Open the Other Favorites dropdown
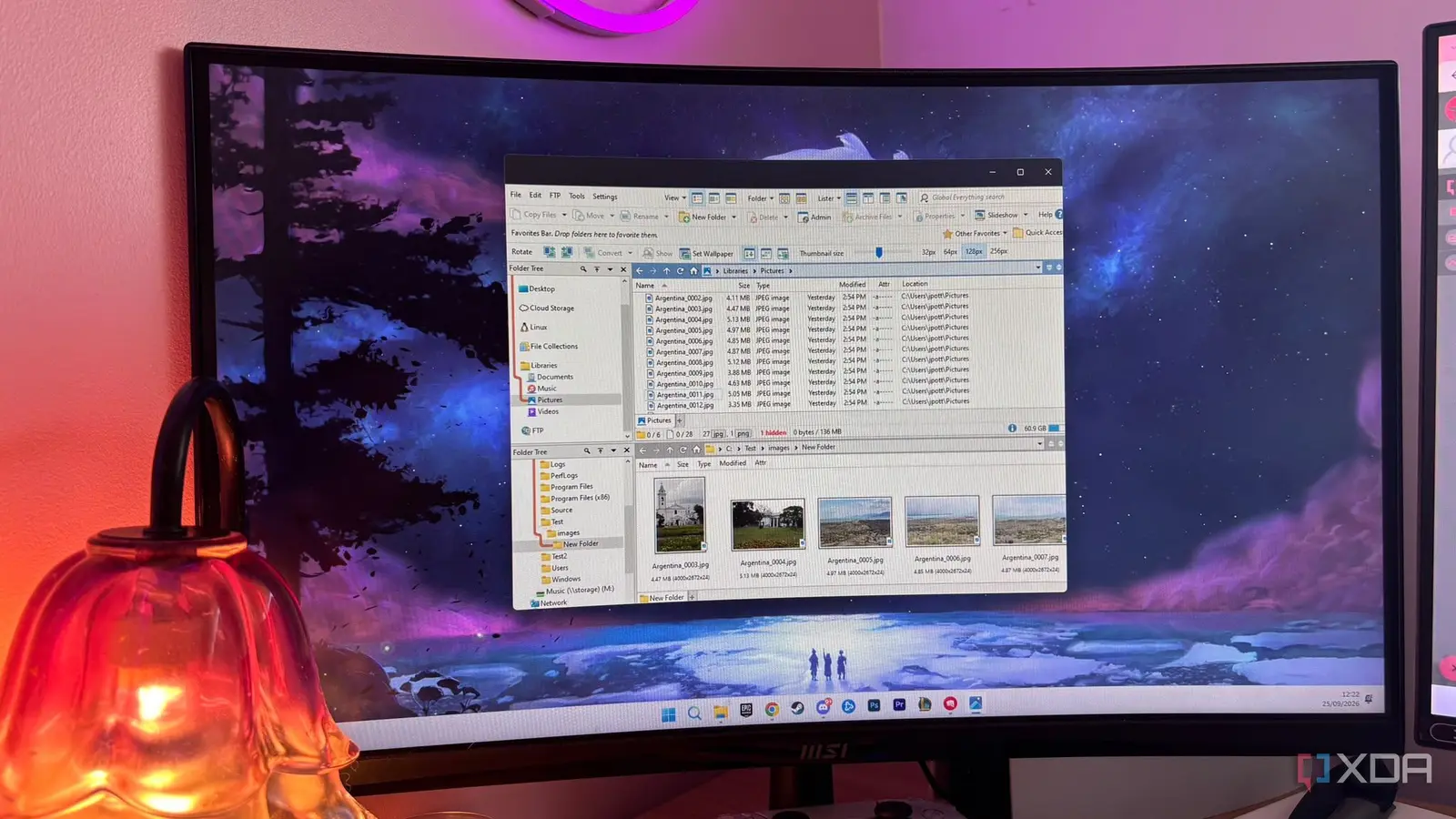The image size is (1456, 819). tap(976, 234)
